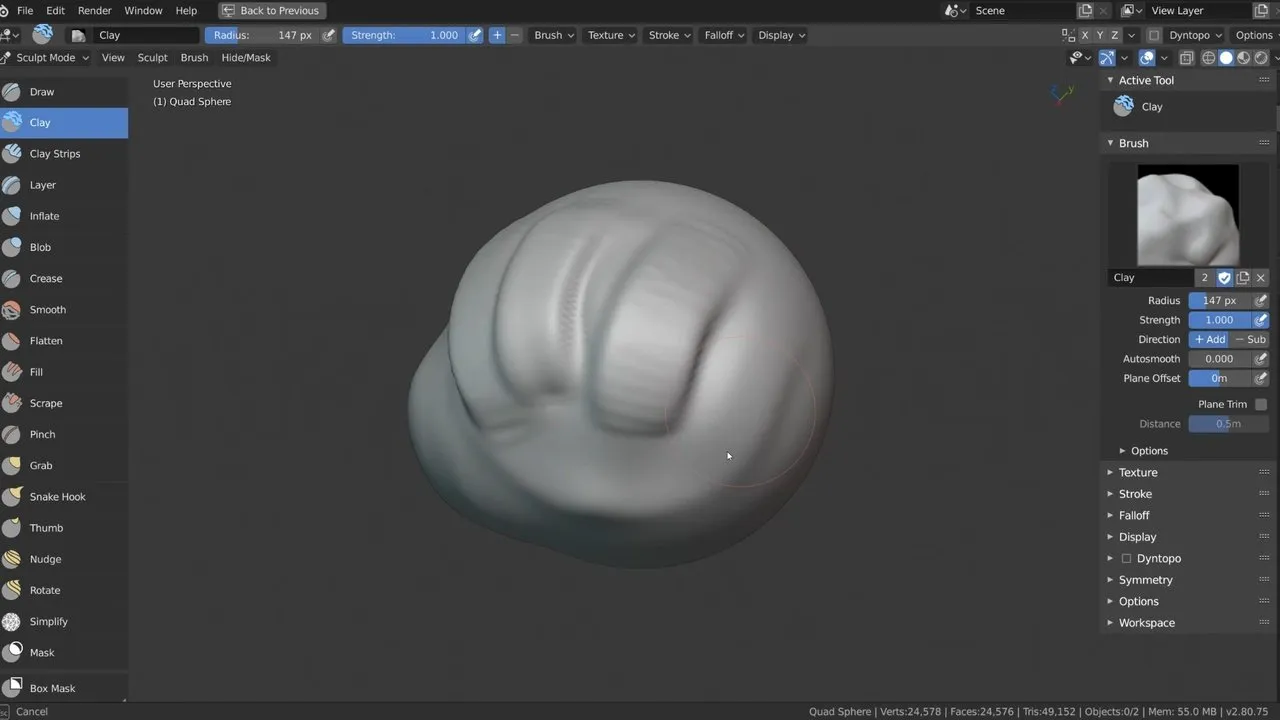Image resolution: width=1280 pixels, height=720 pixels.
Task: Open the Hide/Mask menu
Action: pyautogui.click(x=246, y=58)
